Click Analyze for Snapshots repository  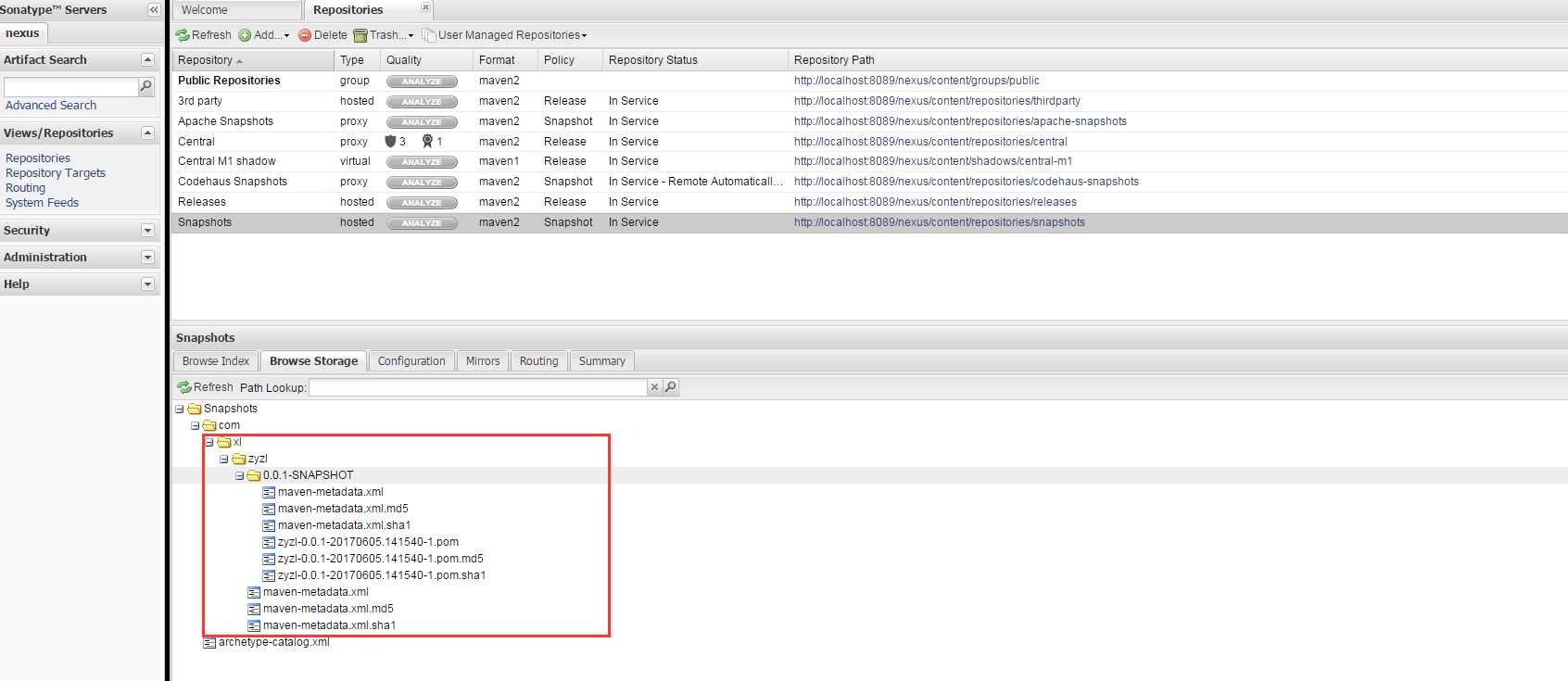click(x=422, y=223)
